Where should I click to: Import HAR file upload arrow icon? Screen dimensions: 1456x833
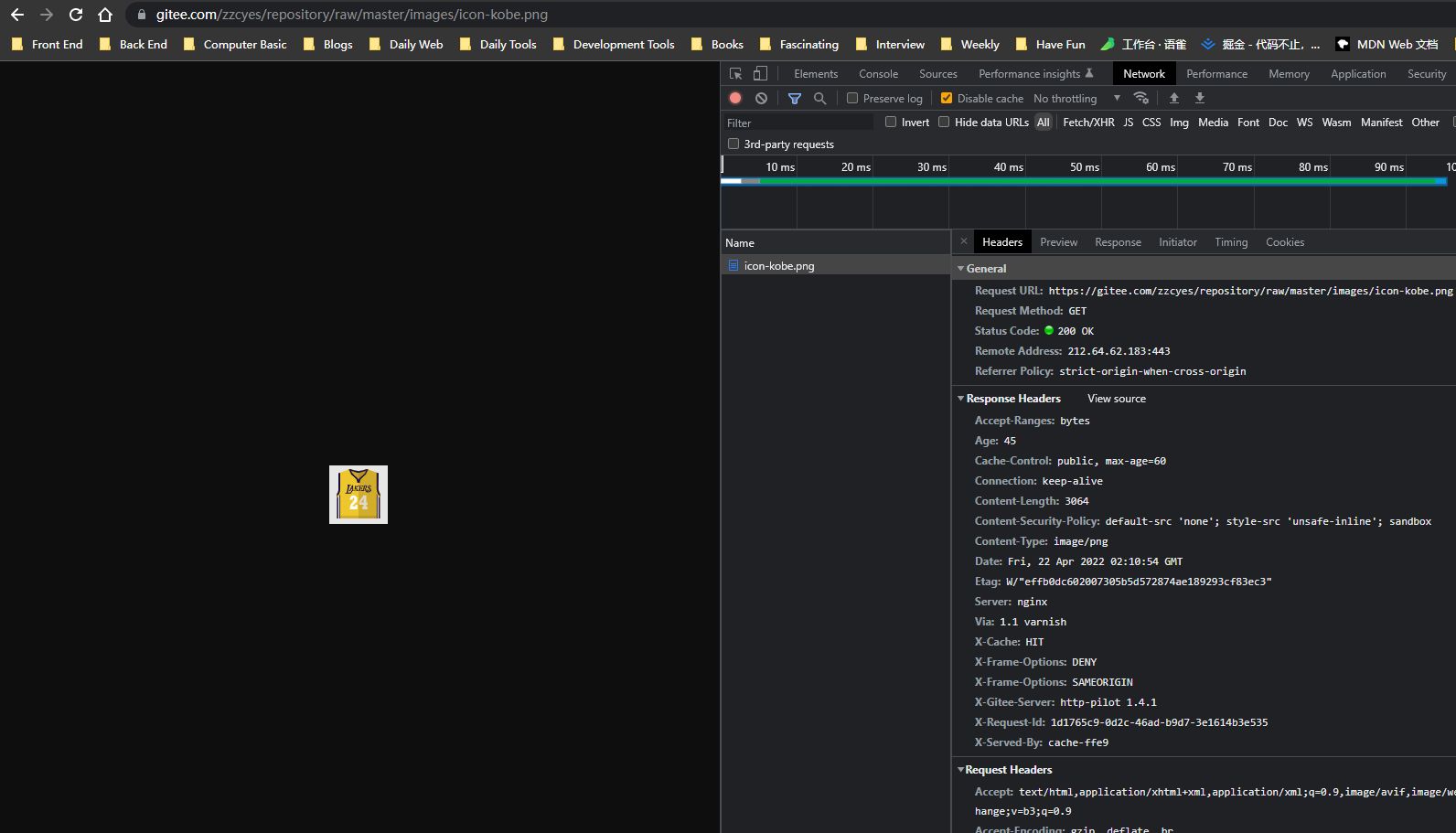1174,98
